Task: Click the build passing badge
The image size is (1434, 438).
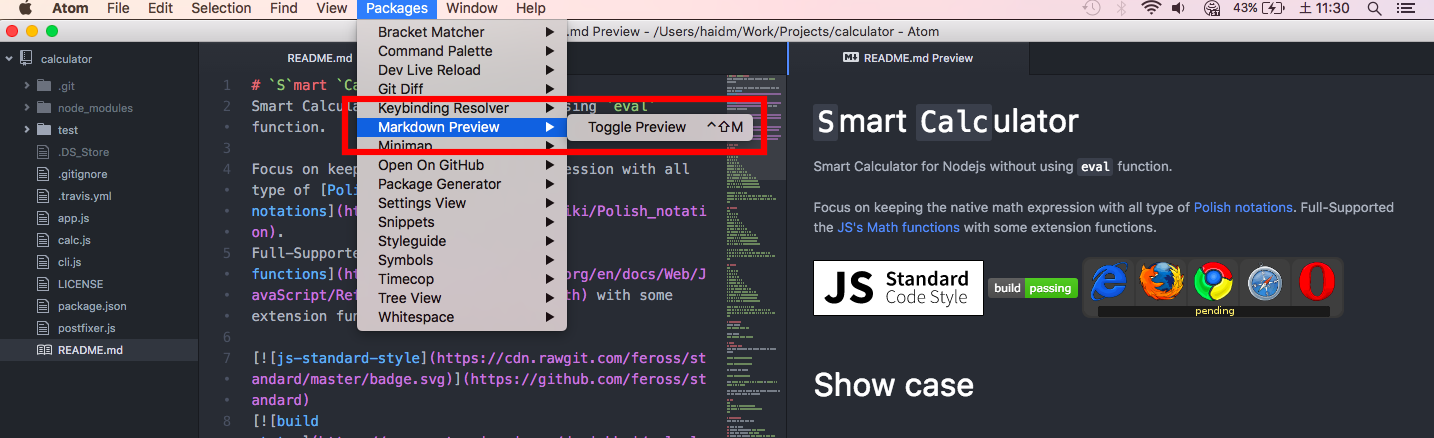Action: coord(1033,288)
